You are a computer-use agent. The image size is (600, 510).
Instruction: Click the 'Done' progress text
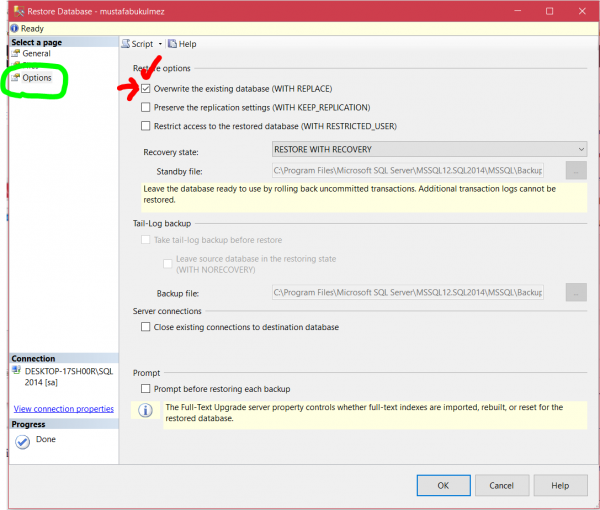(x=46, y=439)
